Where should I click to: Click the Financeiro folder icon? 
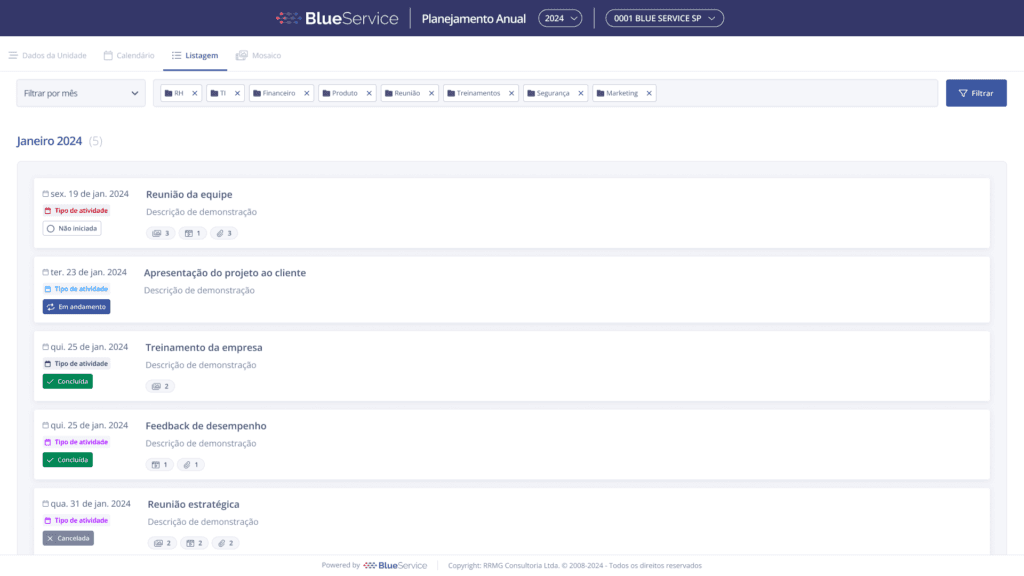click(257, 93)
